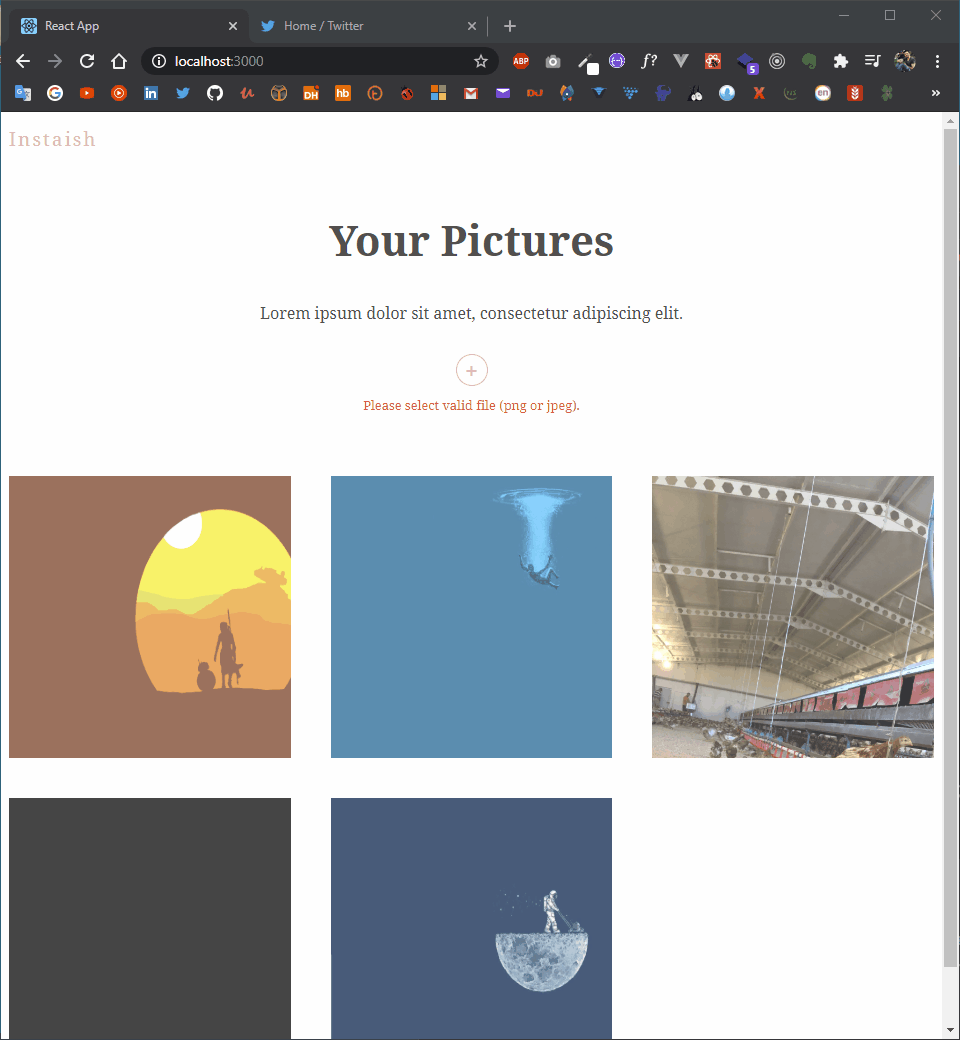Open the Udemy bookmark
The width and height of the screenshot is (960, 1040).
coord(247,93)
